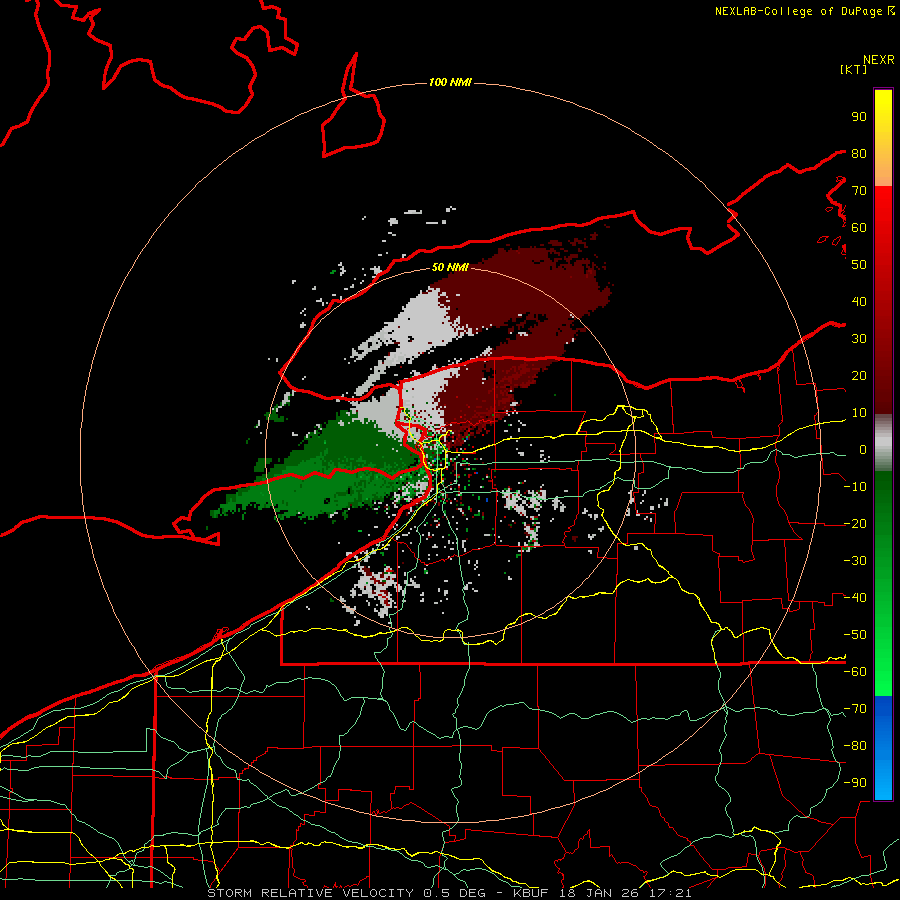Click the 30 value on the velocity scale
Viewport: 900px width, 900px height.
(859, 339)
